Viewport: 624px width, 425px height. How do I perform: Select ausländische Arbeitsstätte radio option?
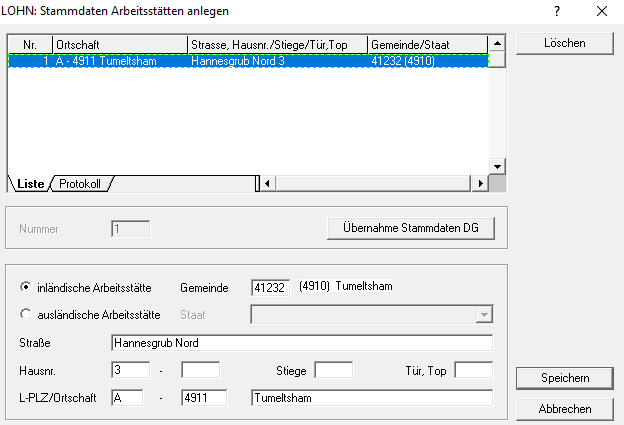click(25, 314)
